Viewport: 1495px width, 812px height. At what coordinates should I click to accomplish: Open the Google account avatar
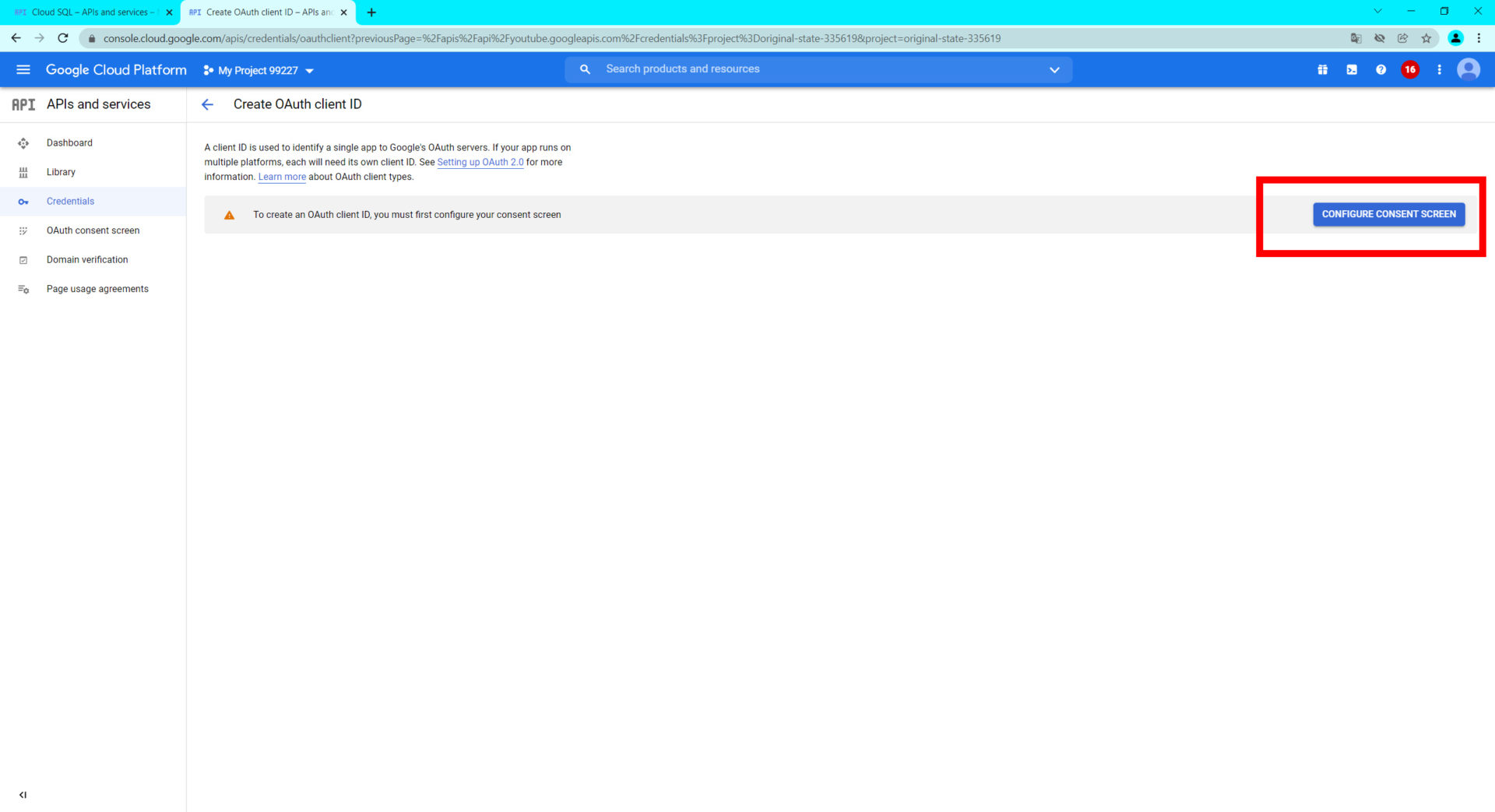point(1469,69)
